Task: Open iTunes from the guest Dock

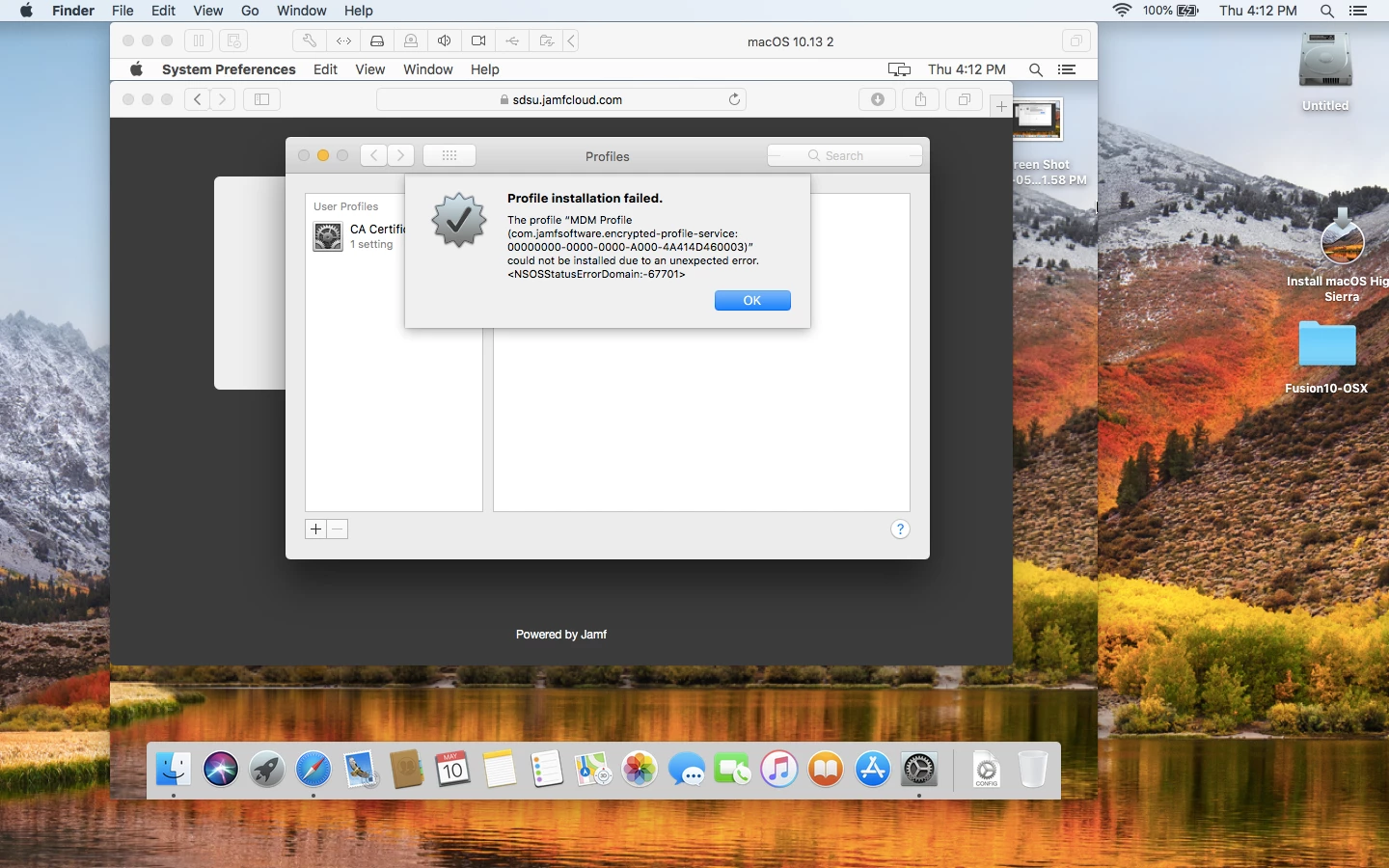Action: pyautogui.click(x=779, y=770)
